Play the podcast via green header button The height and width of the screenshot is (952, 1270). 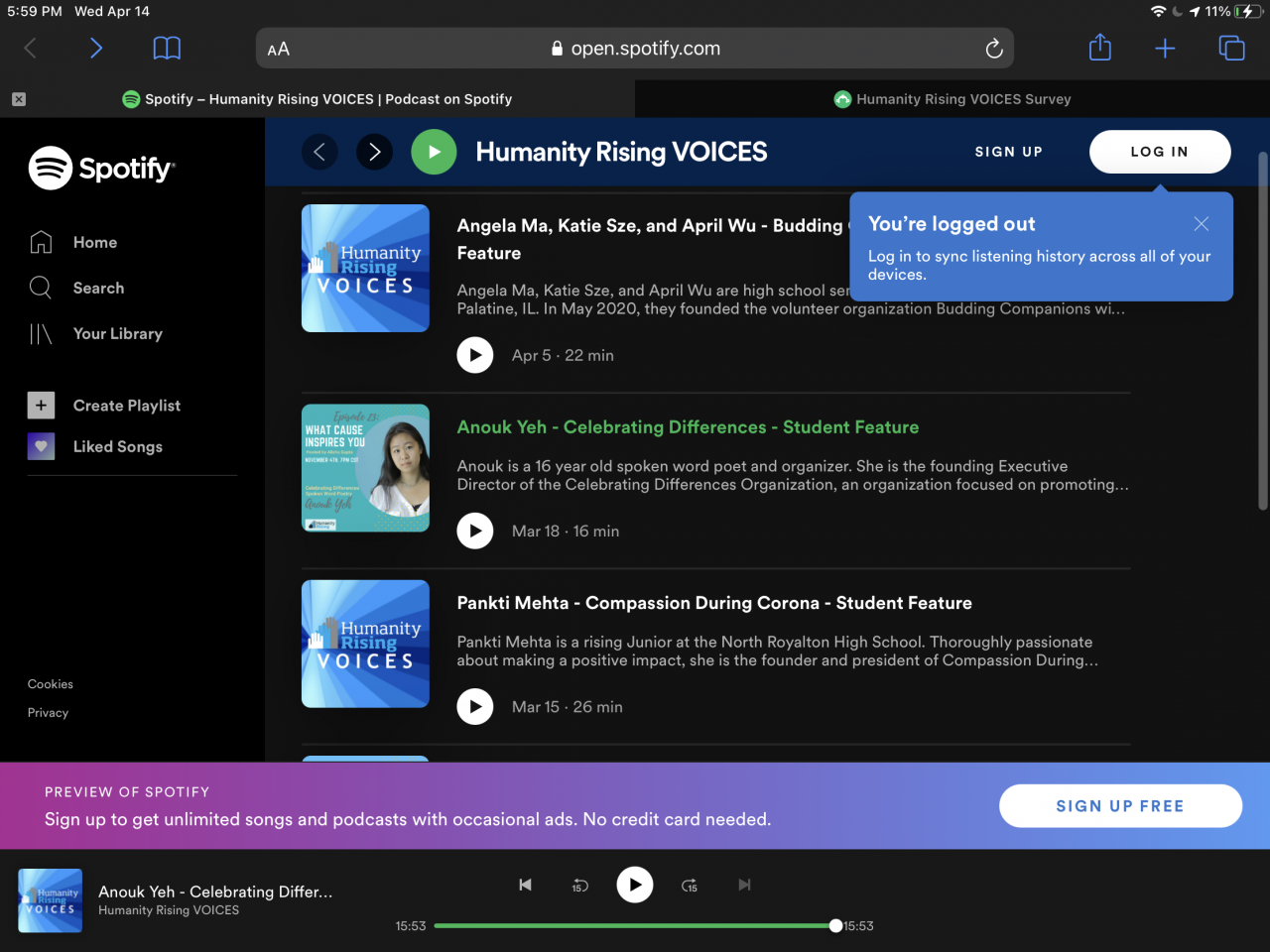pyautogui.click(x=434, y=152)
